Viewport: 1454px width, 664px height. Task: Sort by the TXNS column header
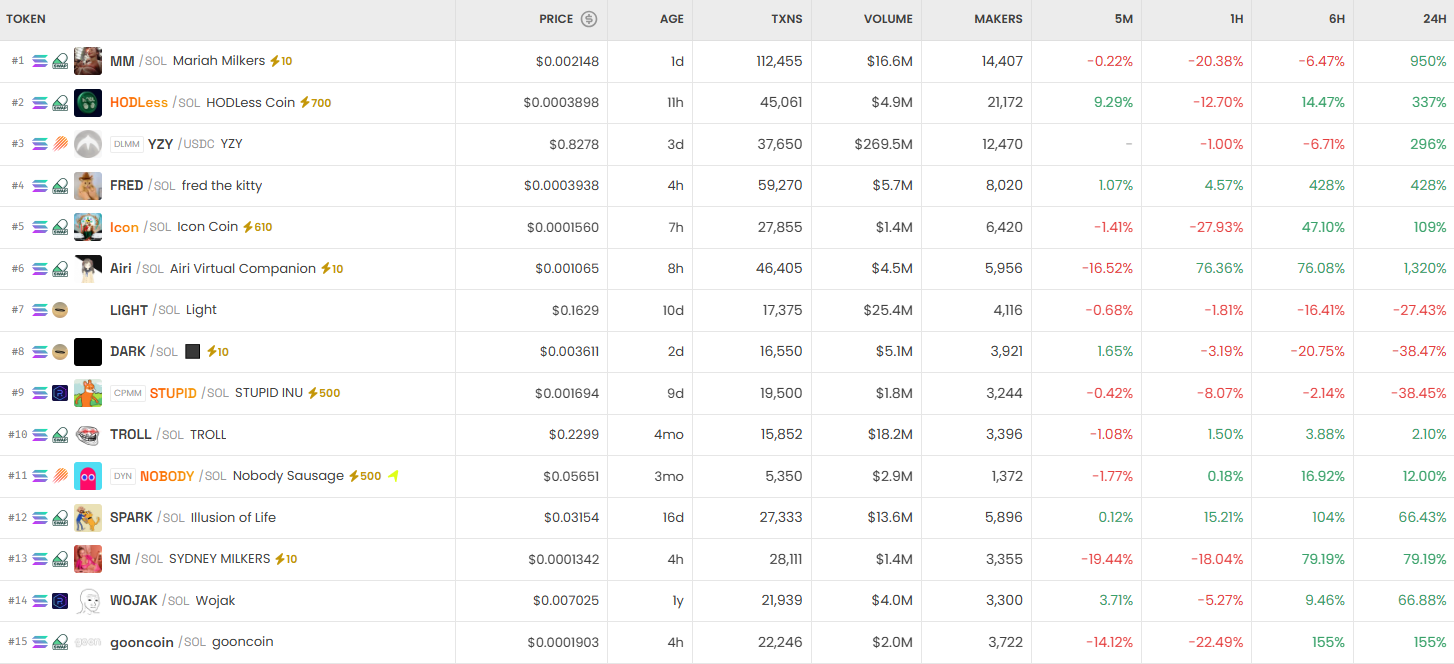click(787, 19)
